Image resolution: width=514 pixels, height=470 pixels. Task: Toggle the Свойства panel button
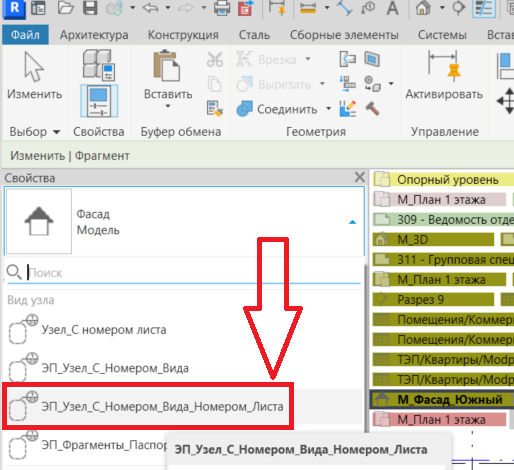(99, 101)
